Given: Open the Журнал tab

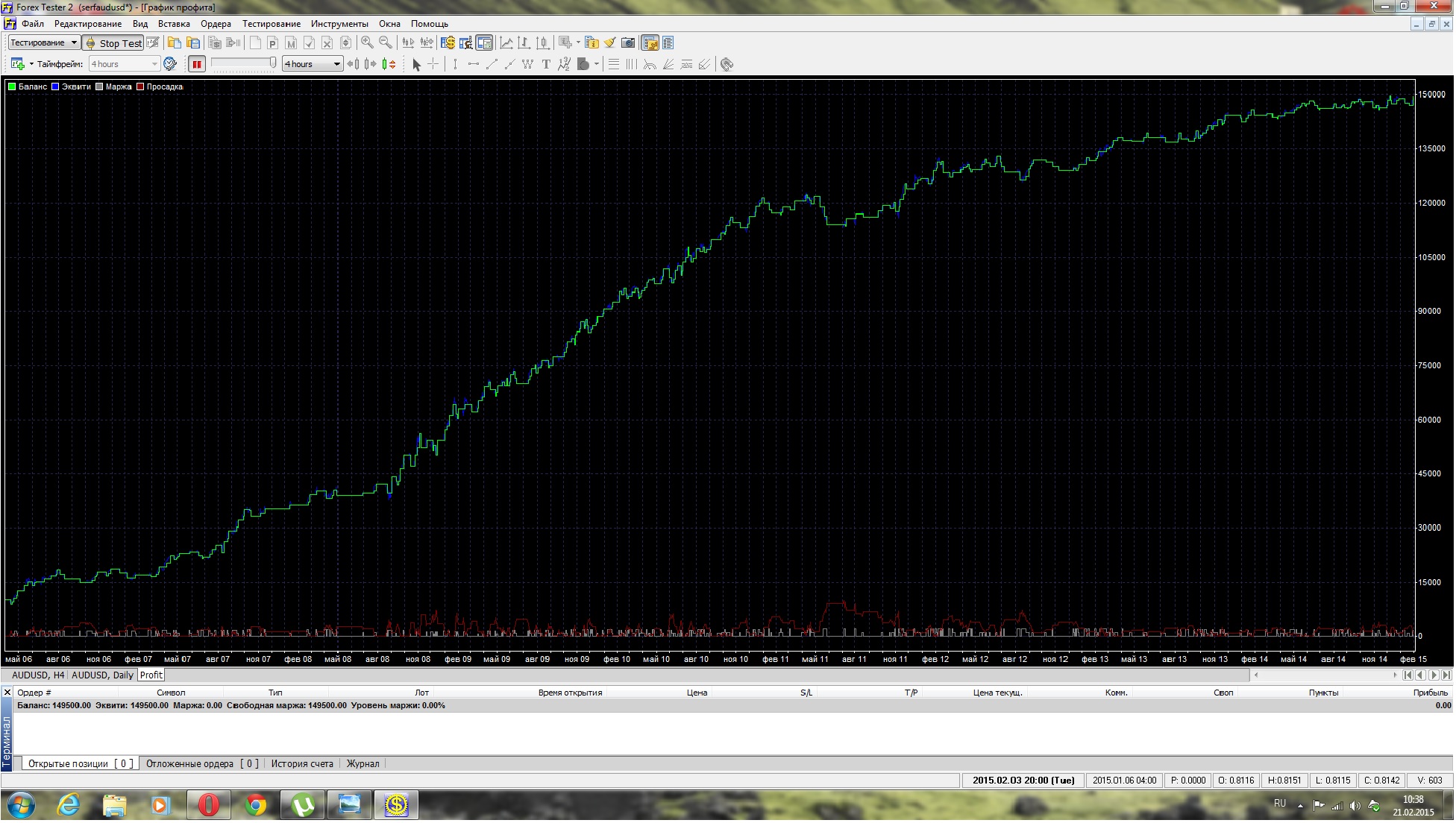Looking at the screenshot, I should click(x=363, y=763).
